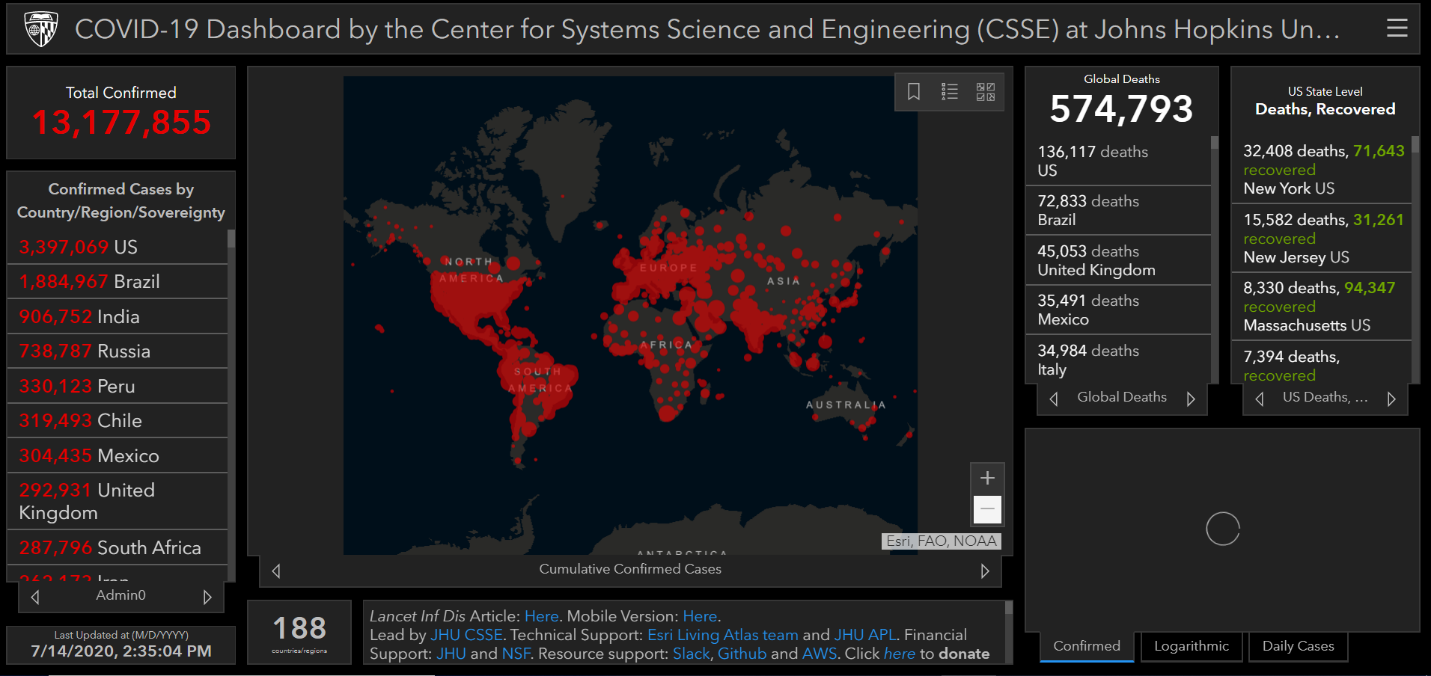1431x676 pixels.
Task: Click right arrow beside US Deaths label
Action: [1391, 399]
